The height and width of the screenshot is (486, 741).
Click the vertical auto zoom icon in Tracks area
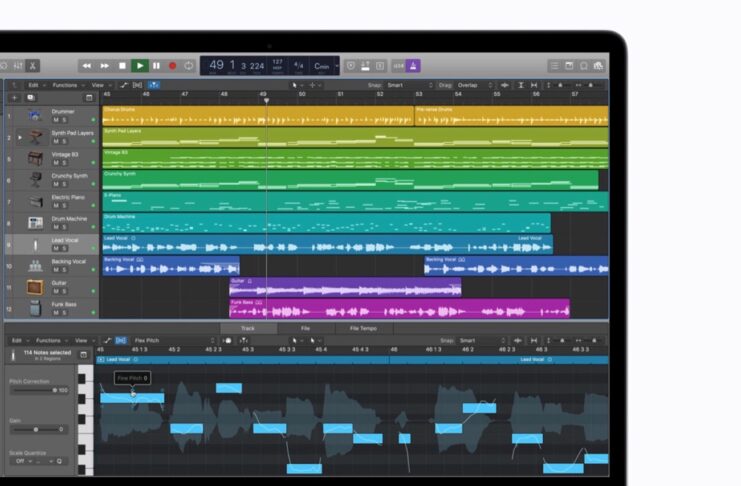(521, 85)
